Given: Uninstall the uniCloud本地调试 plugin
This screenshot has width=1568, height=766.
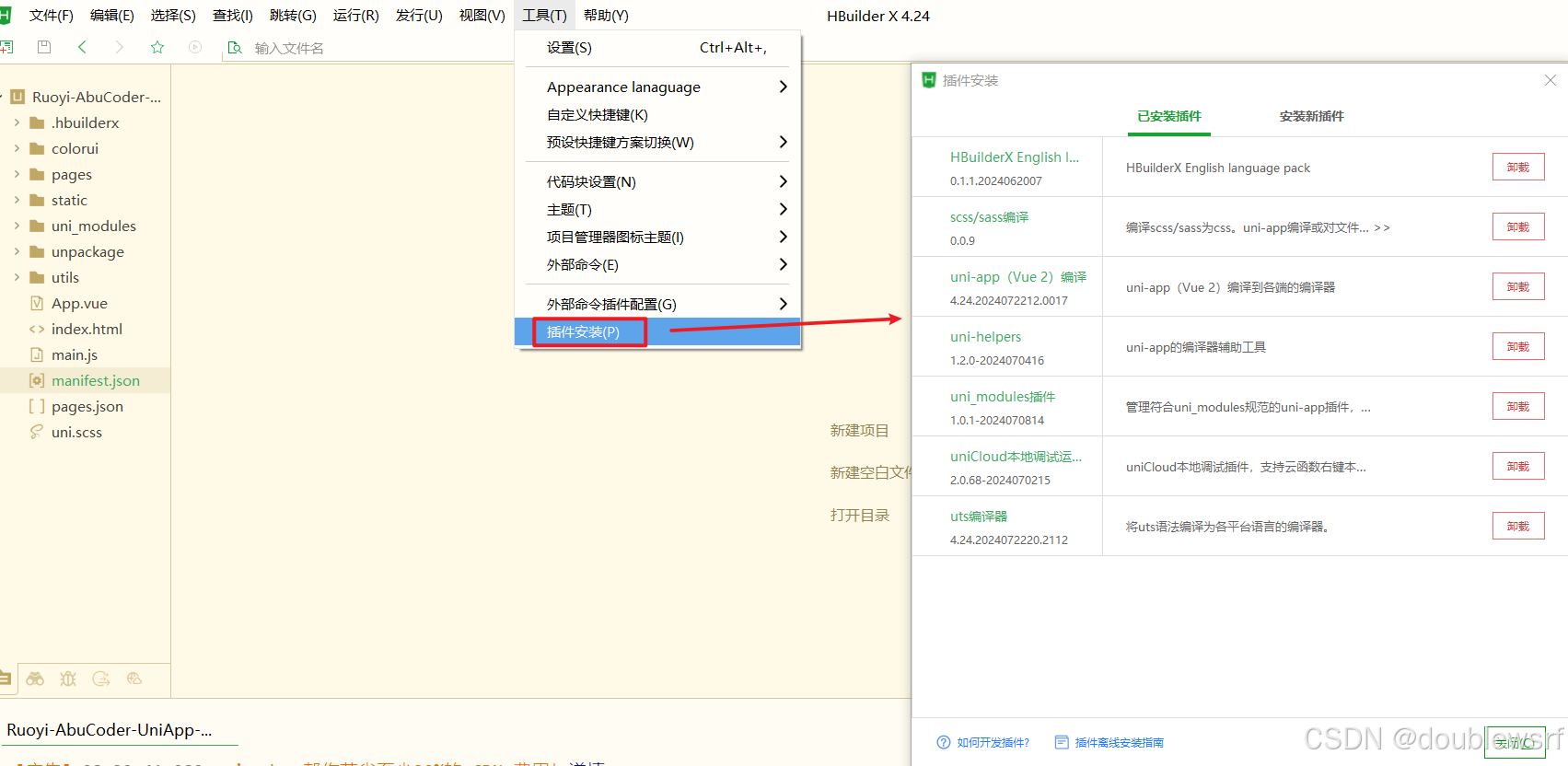Looking at the screenshot, I should tap(1518, 466).
